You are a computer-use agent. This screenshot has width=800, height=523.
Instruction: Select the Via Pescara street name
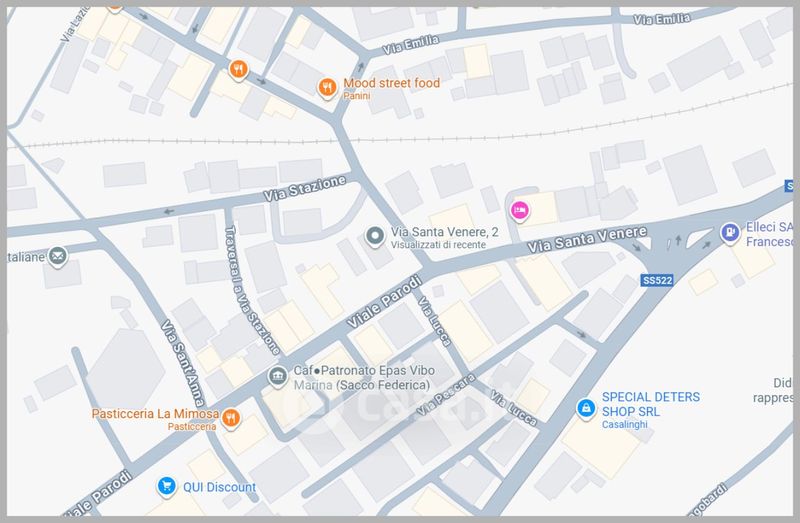tap(445, 393)
